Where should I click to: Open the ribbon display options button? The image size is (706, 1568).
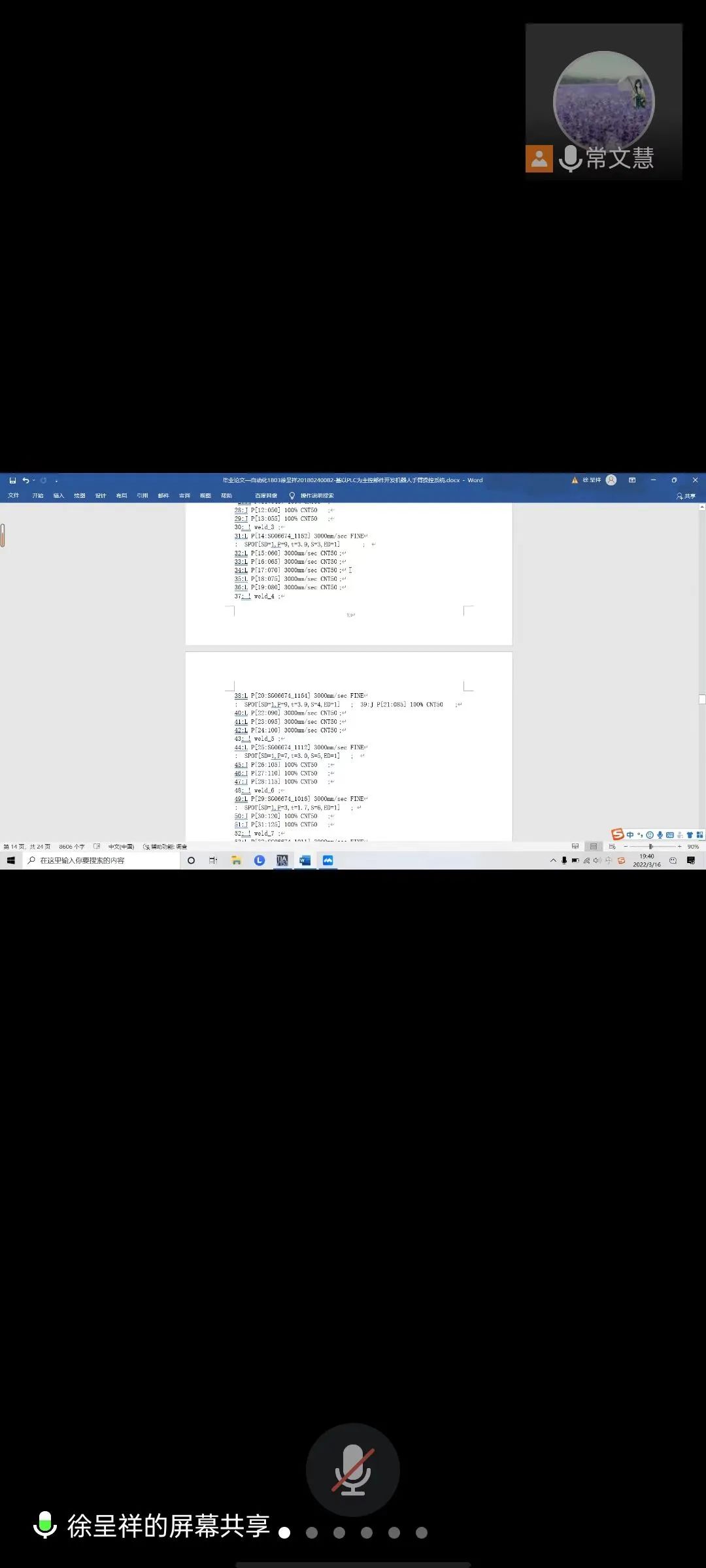pyautogui.click(x=632, y=480)
